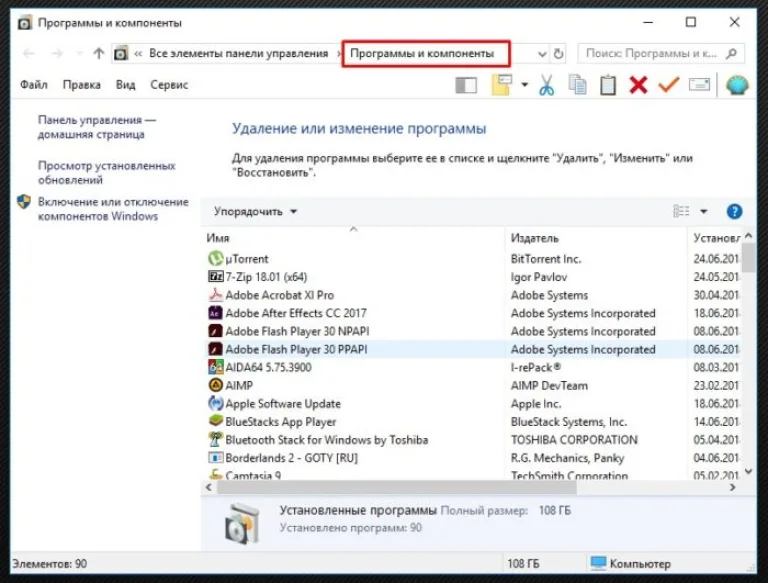Open the blue Help question icon
The width and height of the screenshot is (768, 583).
point(734,212)
